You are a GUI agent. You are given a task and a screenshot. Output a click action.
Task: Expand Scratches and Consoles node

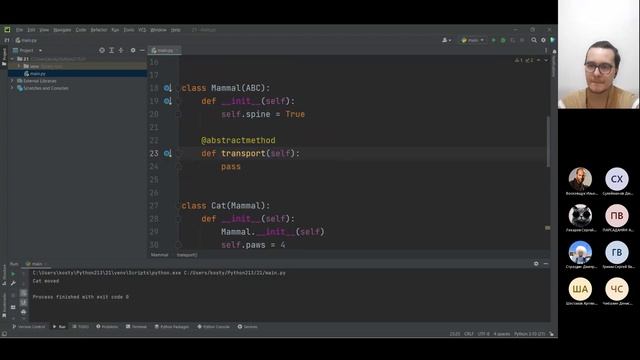[13, 88]
